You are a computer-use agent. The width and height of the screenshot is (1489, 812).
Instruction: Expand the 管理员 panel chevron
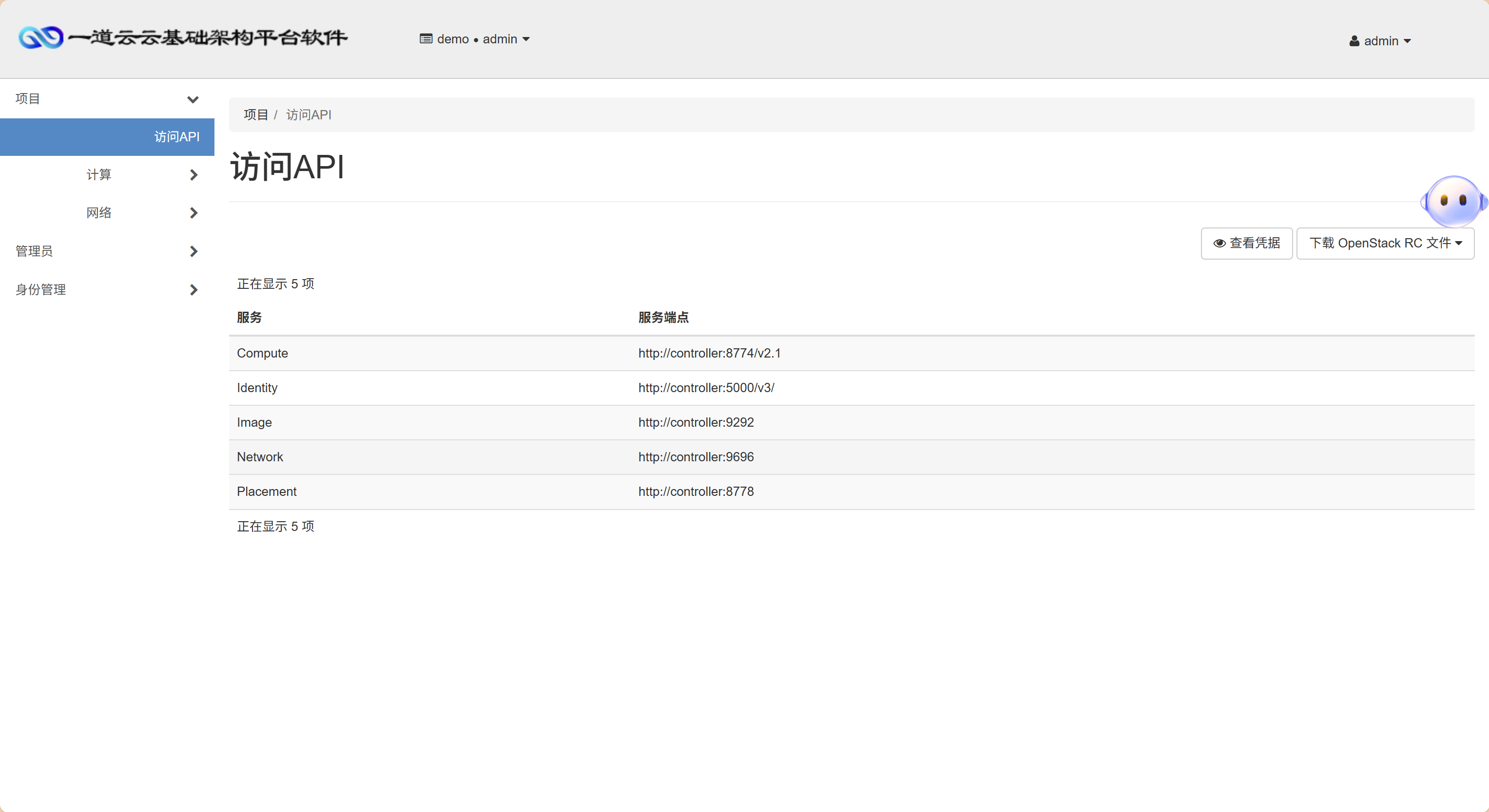[x=193, y=251]
